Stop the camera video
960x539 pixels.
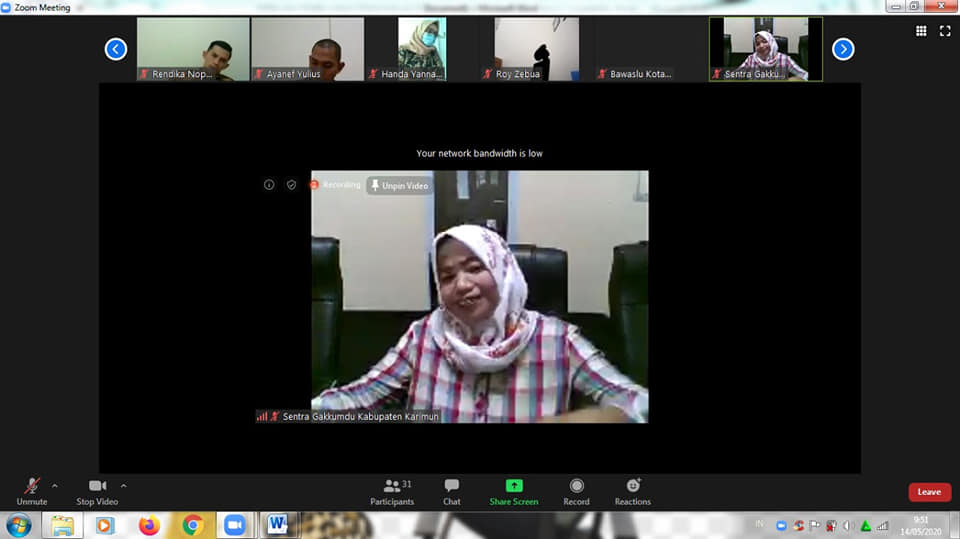pos(97,492)
